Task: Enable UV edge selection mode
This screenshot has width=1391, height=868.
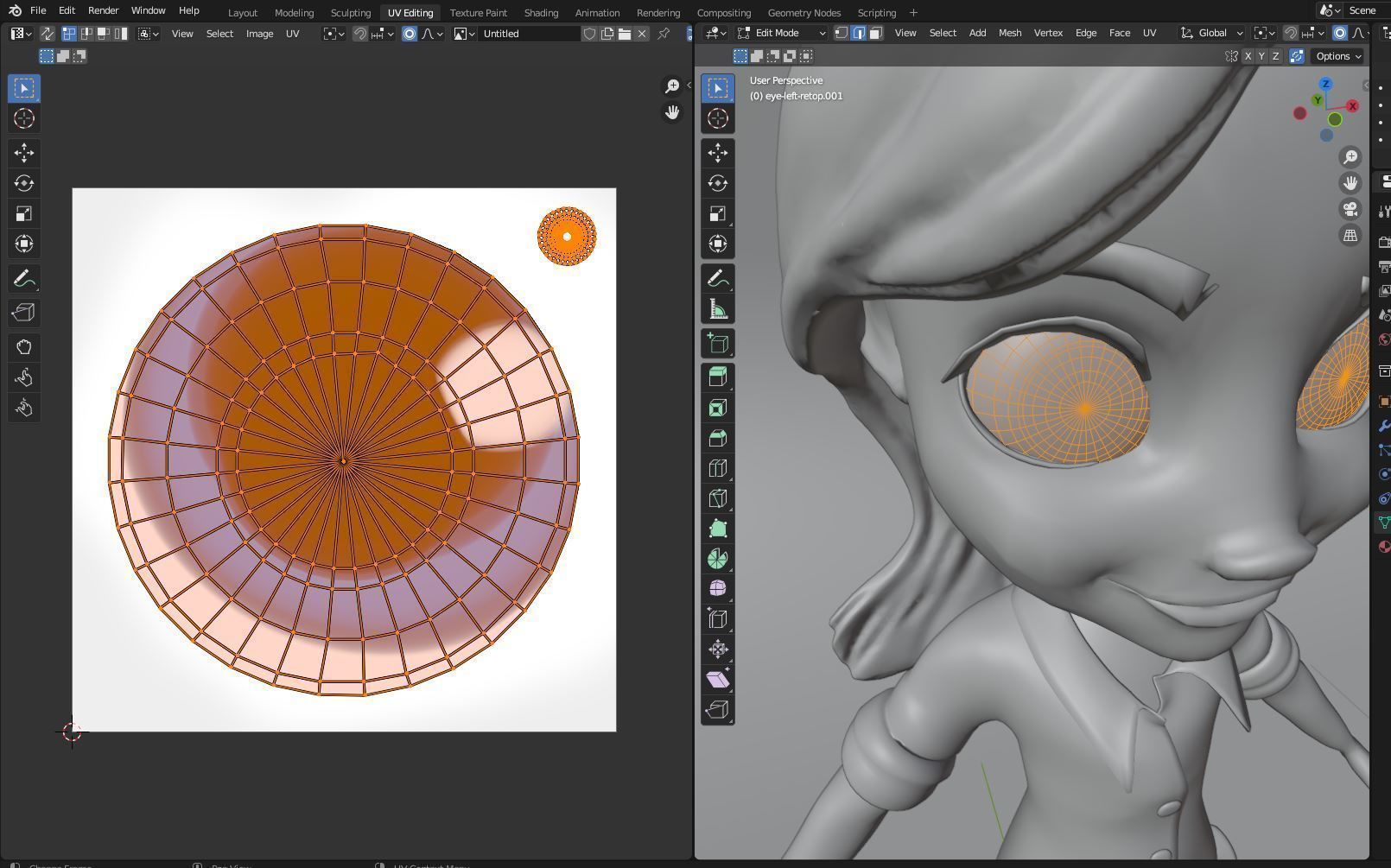Action: pyautogui.click(x=86, y=34)
